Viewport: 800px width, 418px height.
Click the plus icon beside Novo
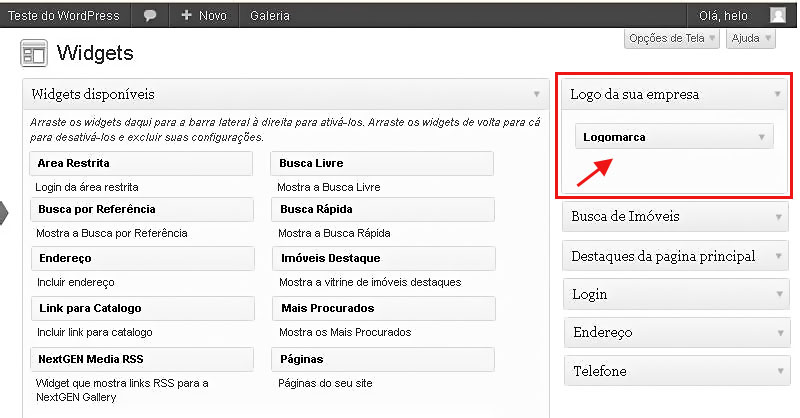187,16
